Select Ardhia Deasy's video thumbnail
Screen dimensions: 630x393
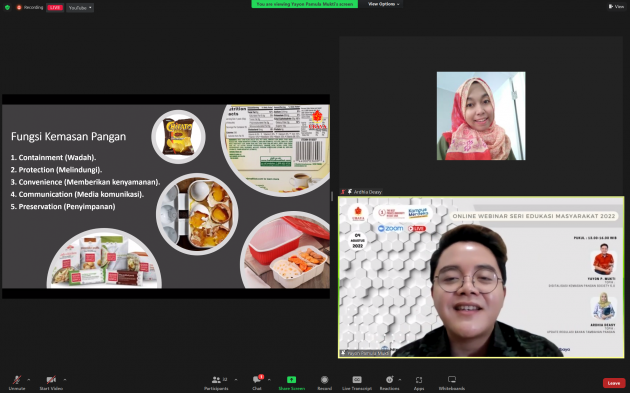point(481,116)
